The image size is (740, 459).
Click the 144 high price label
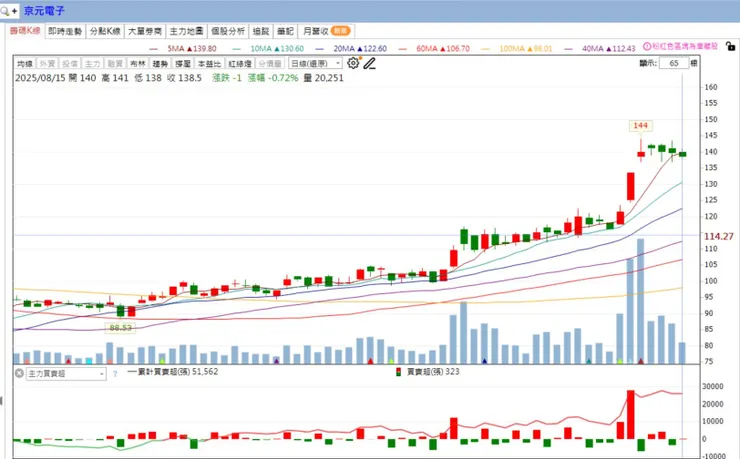[x=640, y=125]
